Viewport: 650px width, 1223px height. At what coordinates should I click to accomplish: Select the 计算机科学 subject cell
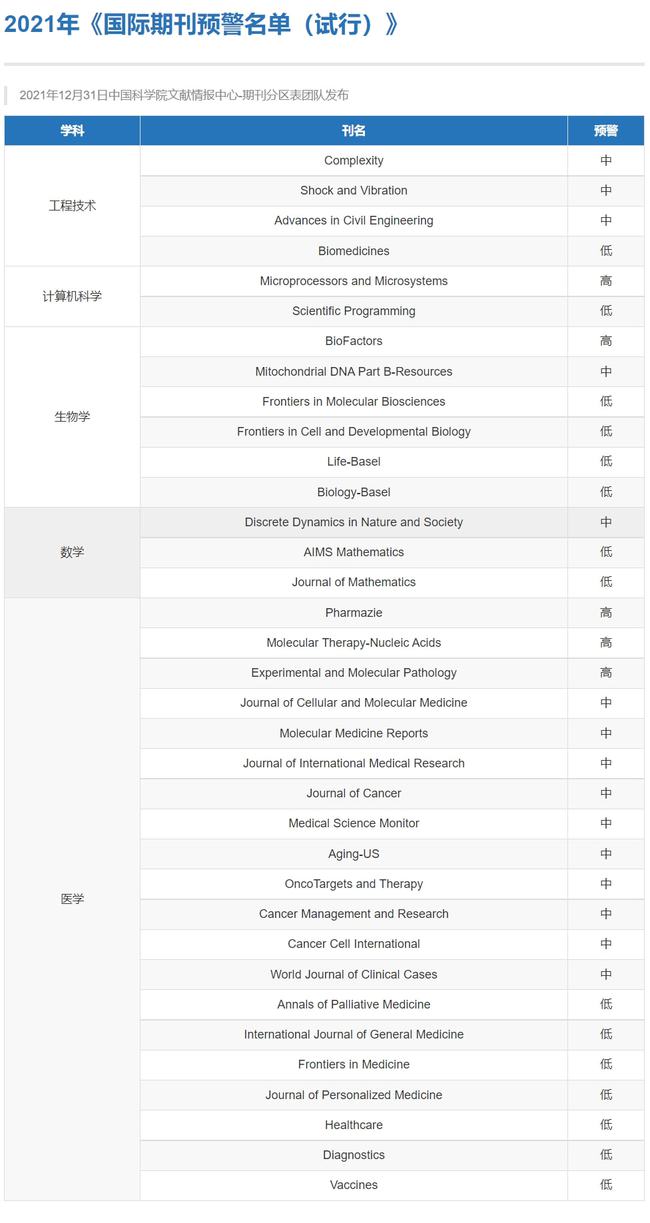coord(72,296)
